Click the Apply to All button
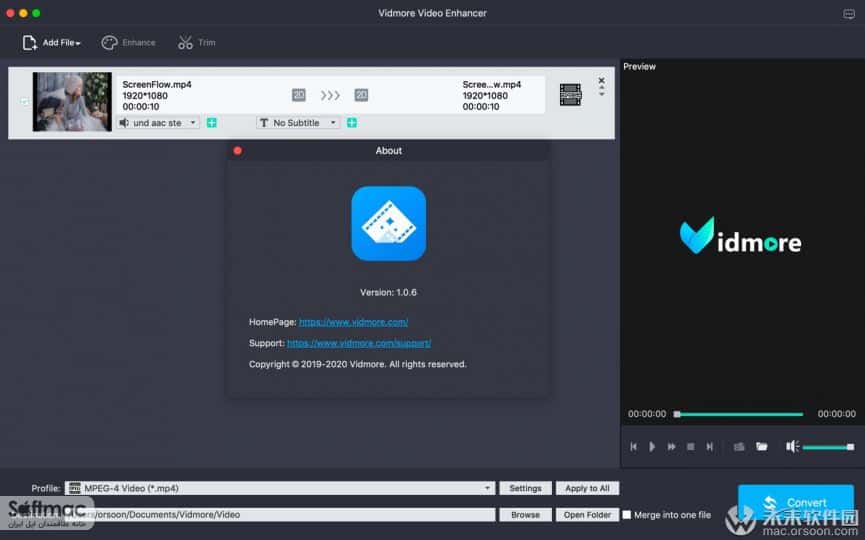The height and width of the screenshot is (540, 865). (587, 488)
